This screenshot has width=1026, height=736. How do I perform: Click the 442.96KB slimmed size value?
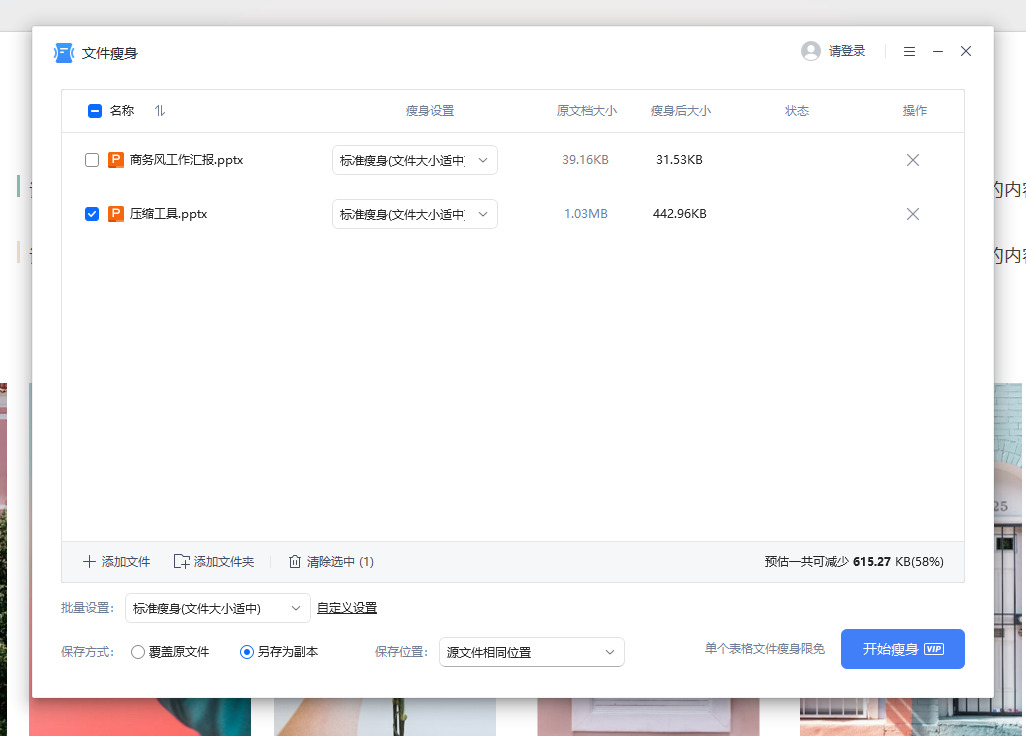pyautogui.click(x=679, y=214)
